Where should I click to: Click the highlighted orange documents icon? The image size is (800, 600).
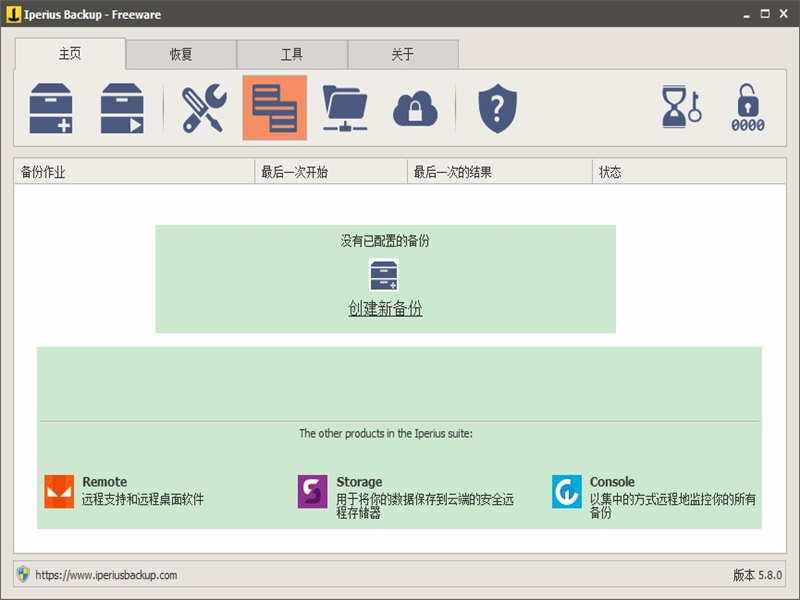pos(274,108)
